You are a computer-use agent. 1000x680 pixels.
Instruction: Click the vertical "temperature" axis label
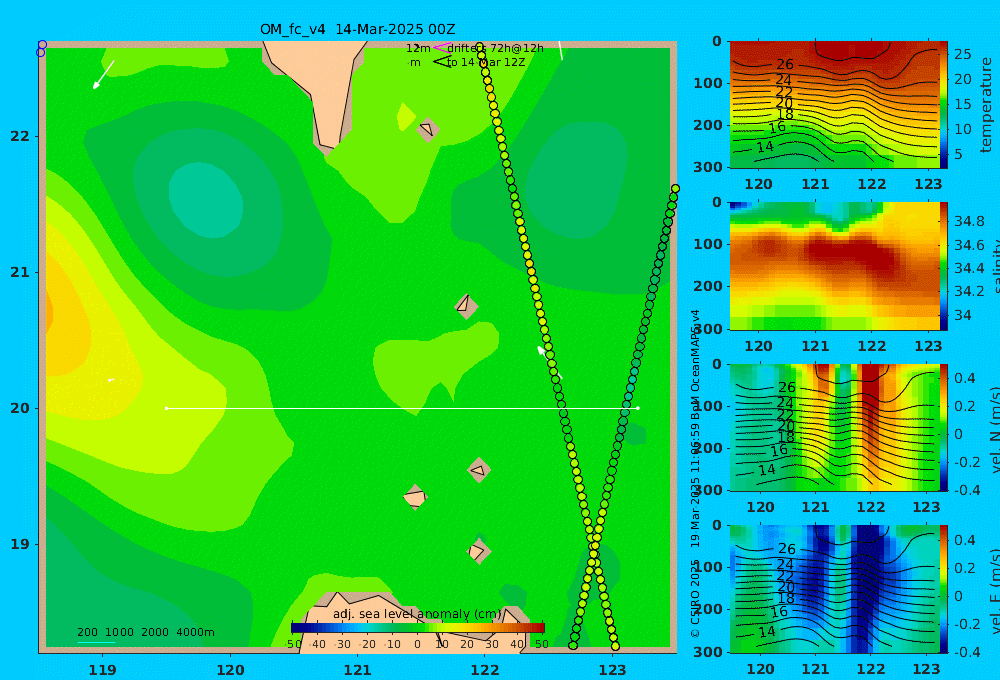[986, 105]
